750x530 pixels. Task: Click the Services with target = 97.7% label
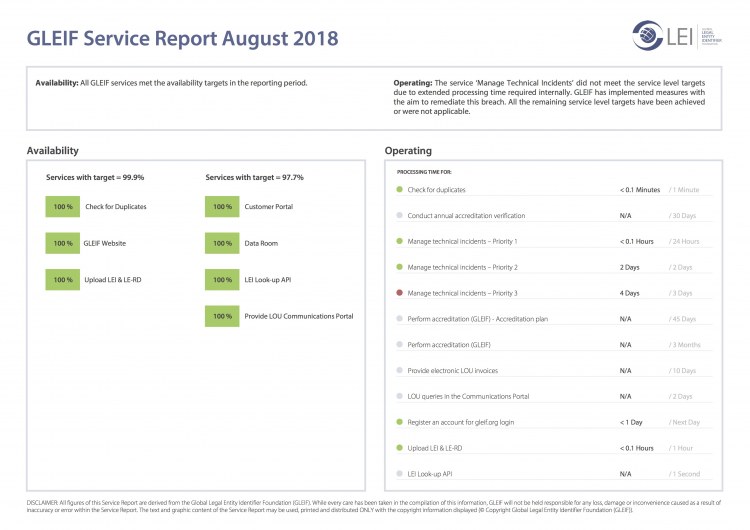(254, 177)
